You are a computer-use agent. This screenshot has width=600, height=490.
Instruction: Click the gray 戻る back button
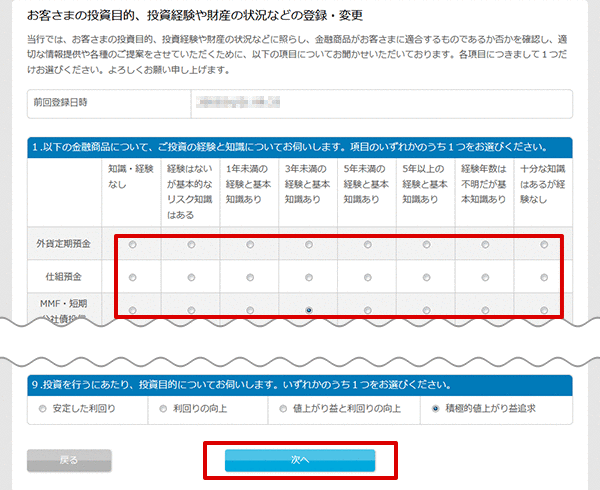68,460
